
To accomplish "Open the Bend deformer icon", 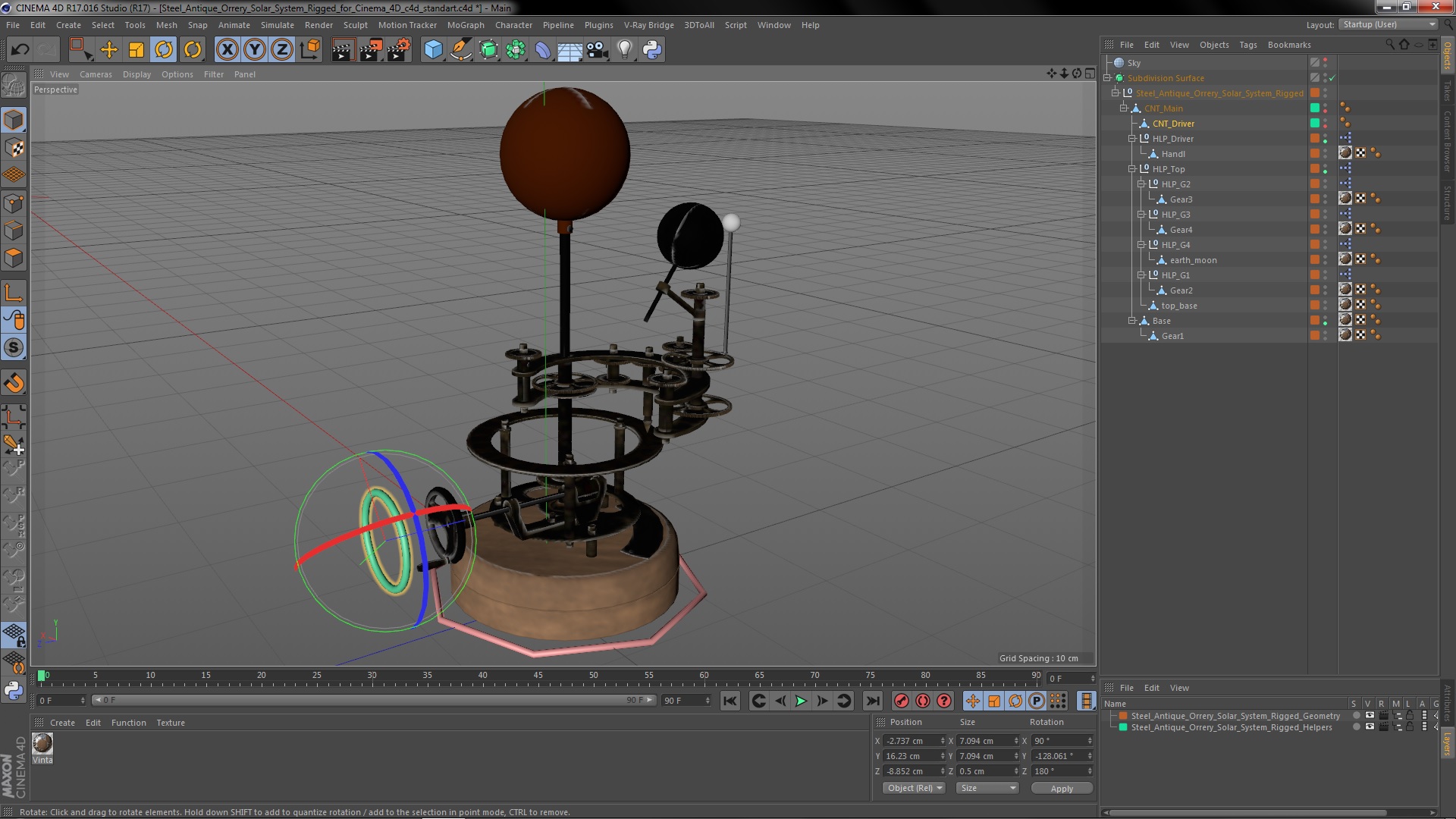I will (543, 50).
